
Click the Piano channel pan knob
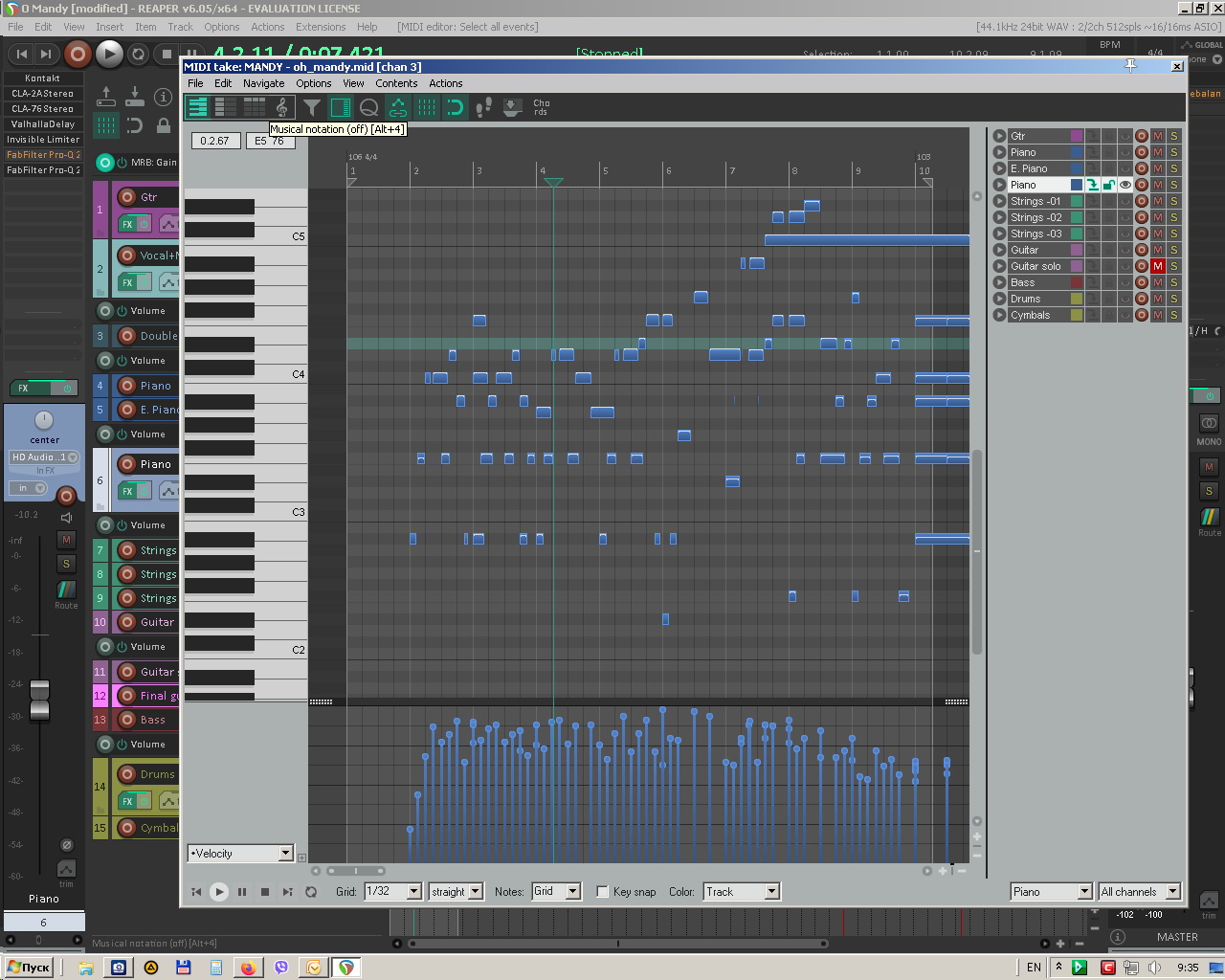point(44,420)
